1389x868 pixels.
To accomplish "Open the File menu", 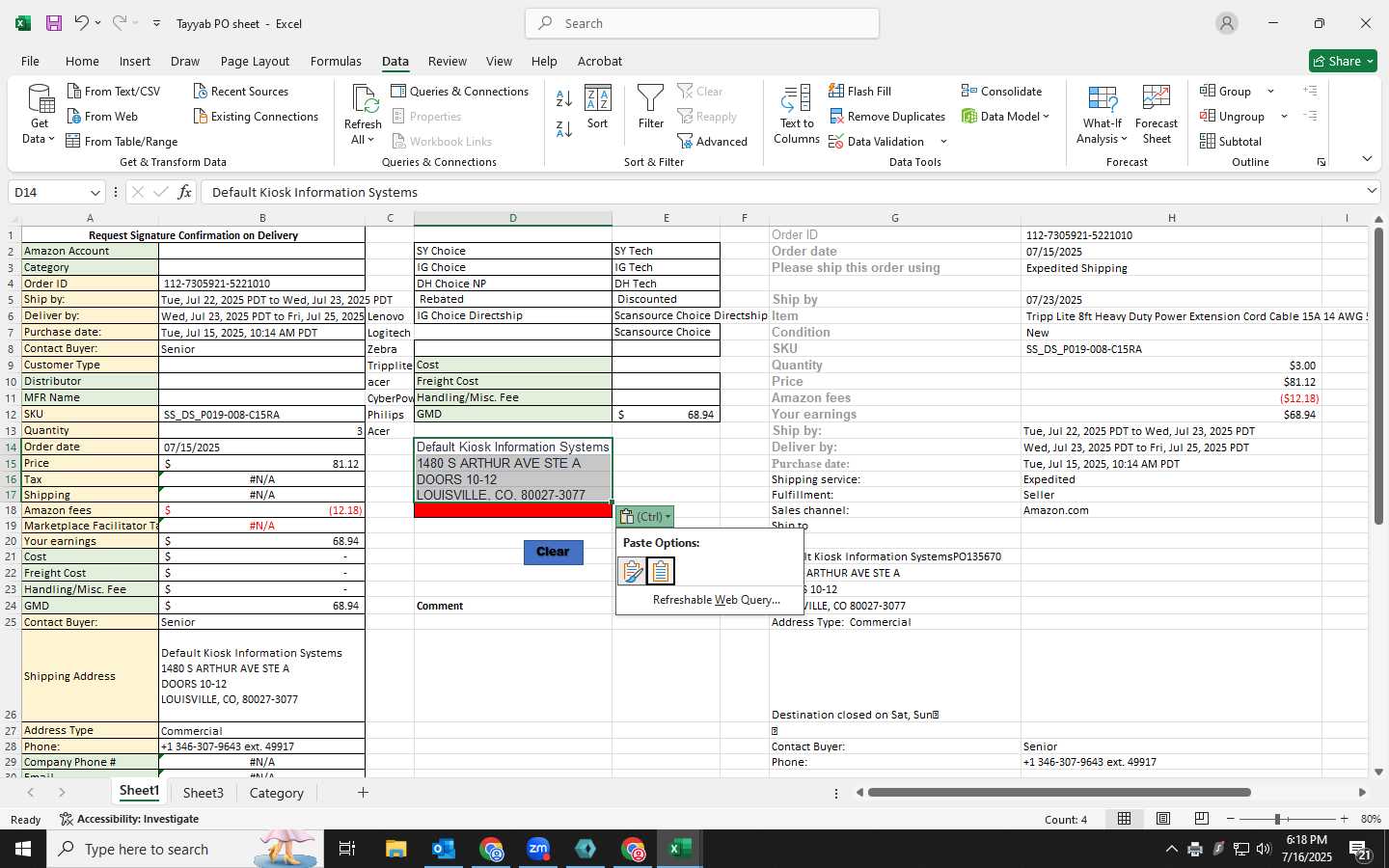I will click(30, 61).
